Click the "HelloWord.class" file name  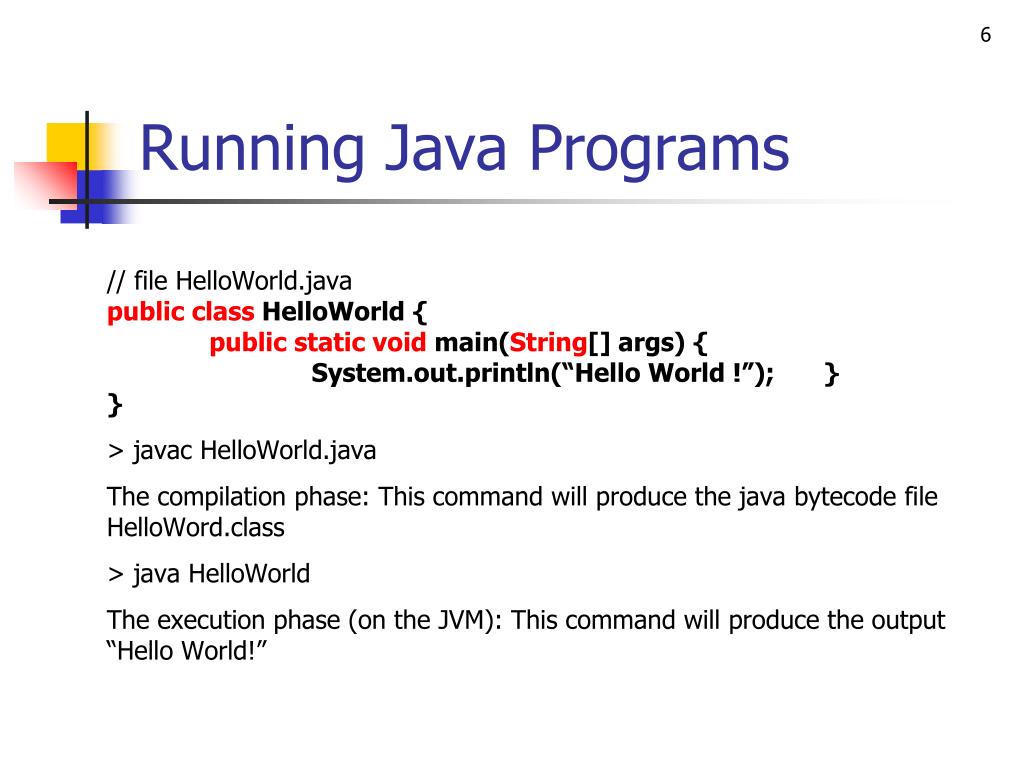coord(196,528)
